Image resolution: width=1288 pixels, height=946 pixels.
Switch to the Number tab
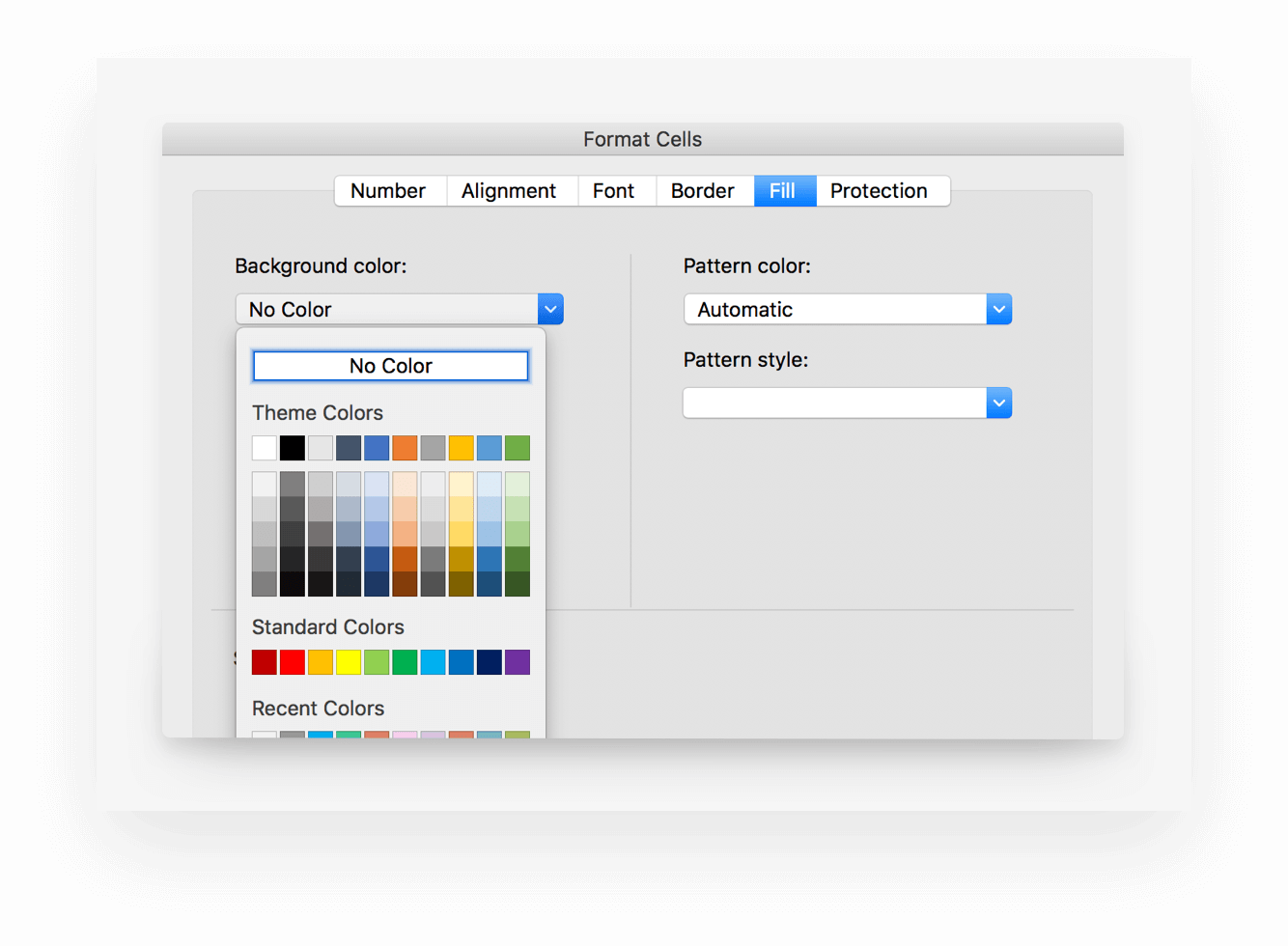coord(388,190)
